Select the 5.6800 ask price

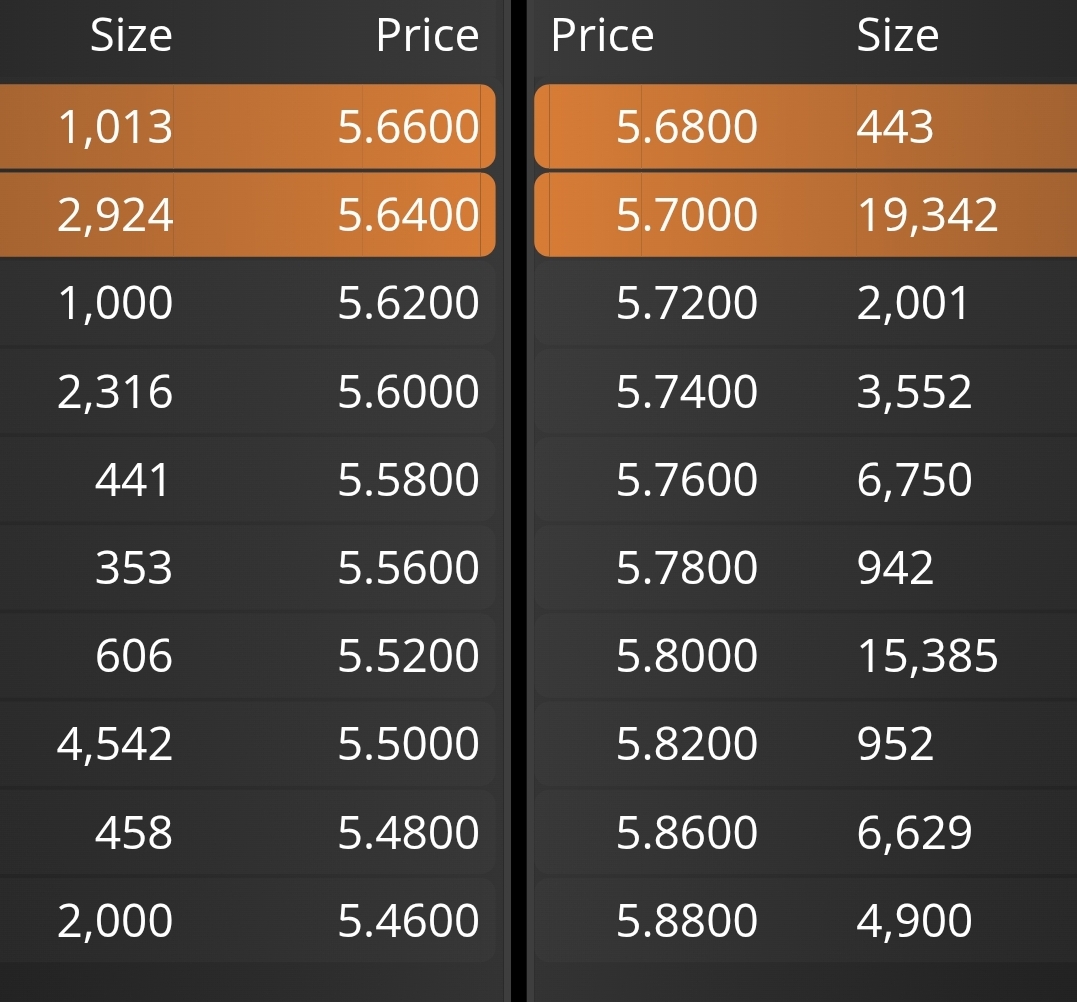686,126
